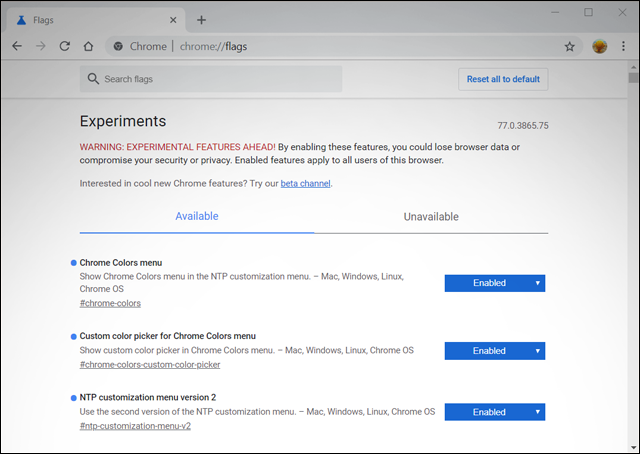
Task: Open a new tab with plus button
Action: [201, 20]
